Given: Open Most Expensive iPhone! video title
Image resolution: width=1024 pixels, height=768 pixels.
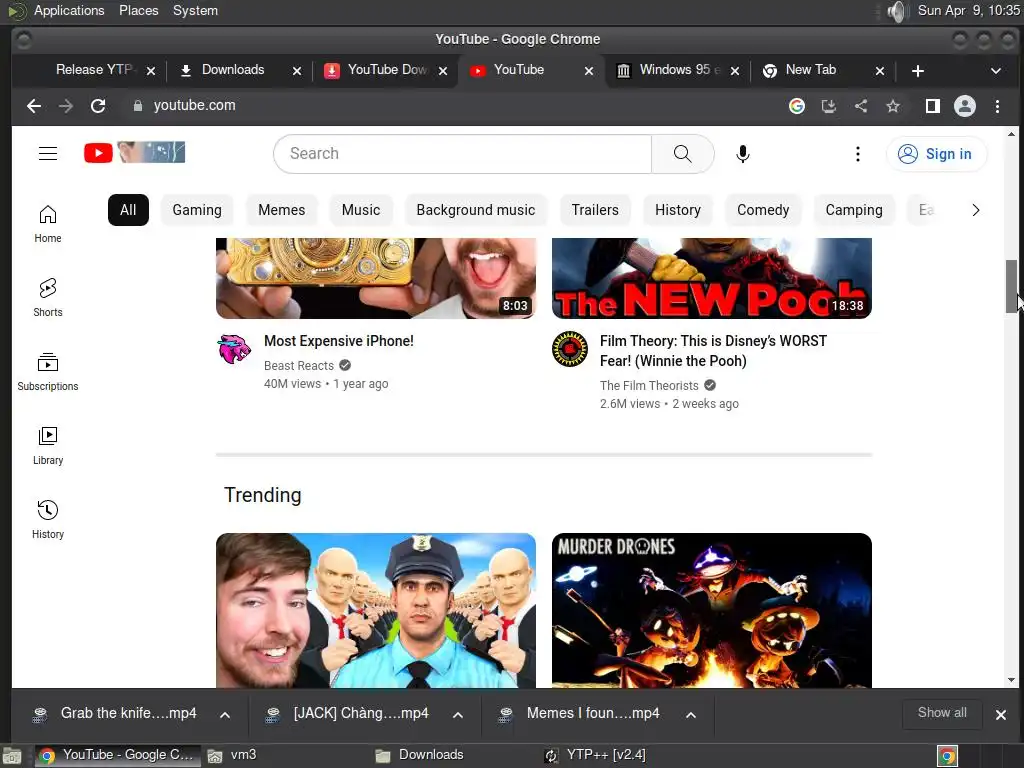Looking at the screenshot, I should click(338, 341).
